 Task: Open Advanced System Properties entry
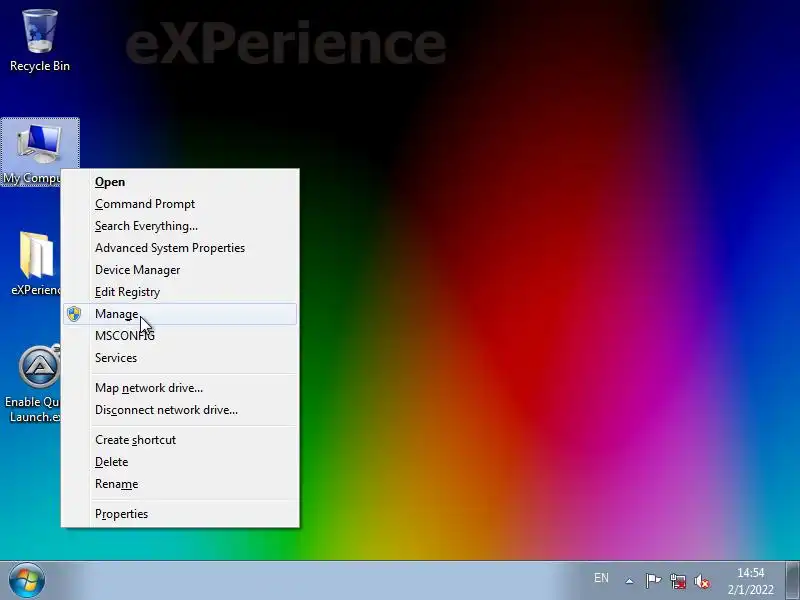tap(180, 248)
